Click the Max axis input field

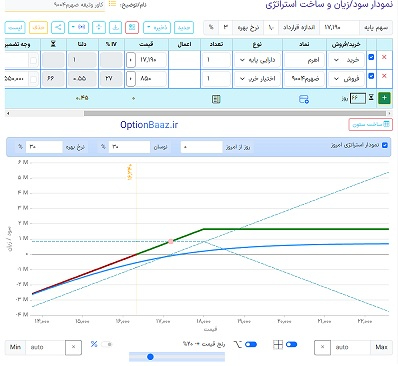tap(350, 347)
